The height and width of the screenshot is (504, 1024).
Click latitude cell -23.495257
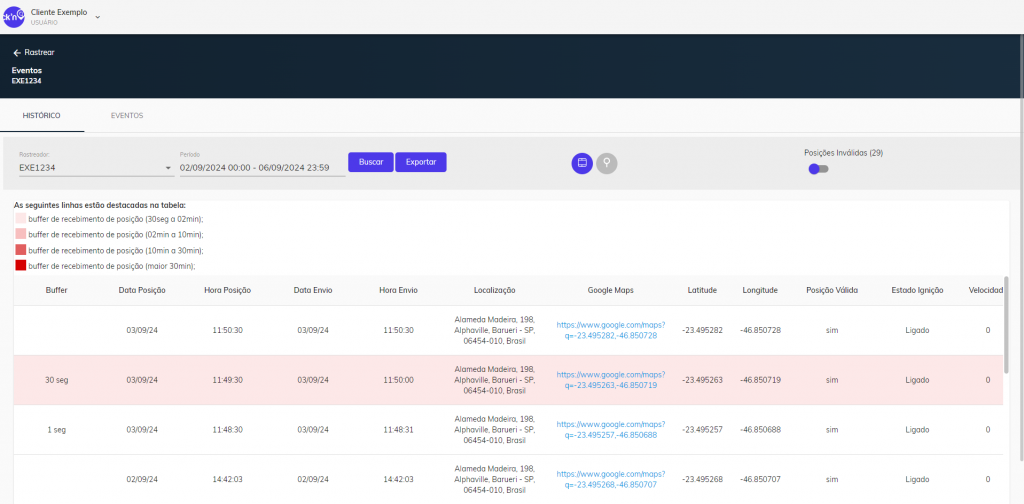702,430
